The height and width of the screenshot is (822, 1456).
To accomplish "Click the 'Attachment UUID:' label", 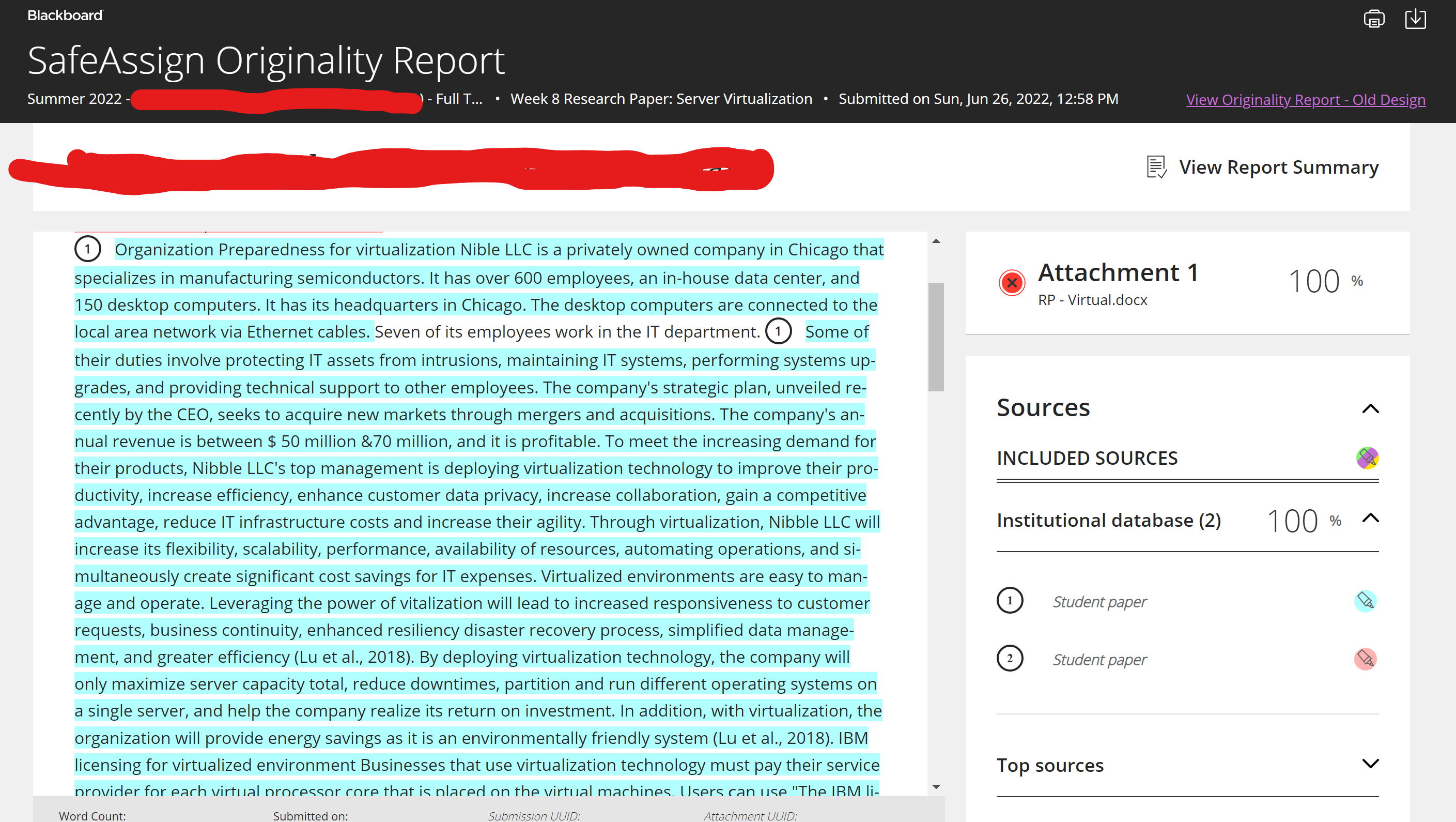I will (751, 816).
